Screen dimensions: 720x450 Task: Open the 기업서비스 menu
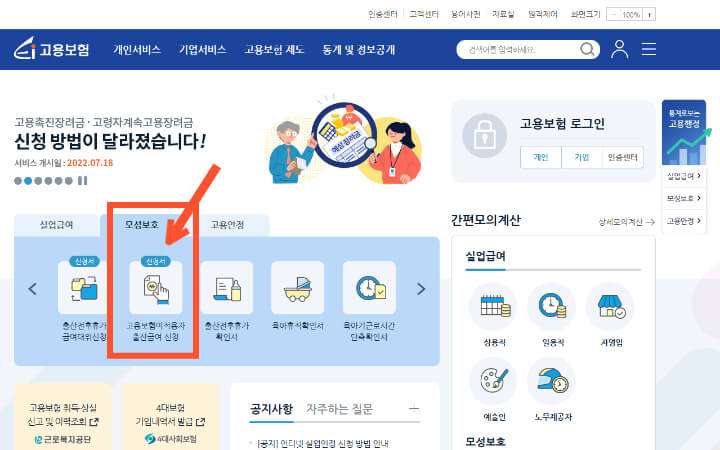pyautogui.click(x=202, y=50)
